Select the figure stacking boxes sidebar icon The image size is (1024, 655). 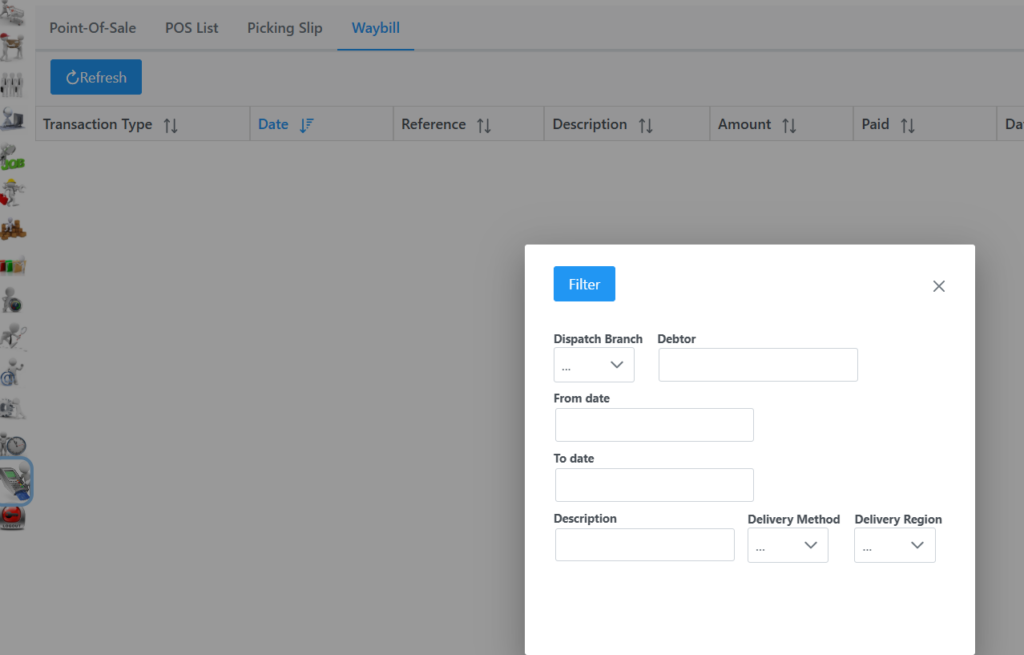click(x=13, y=228)
